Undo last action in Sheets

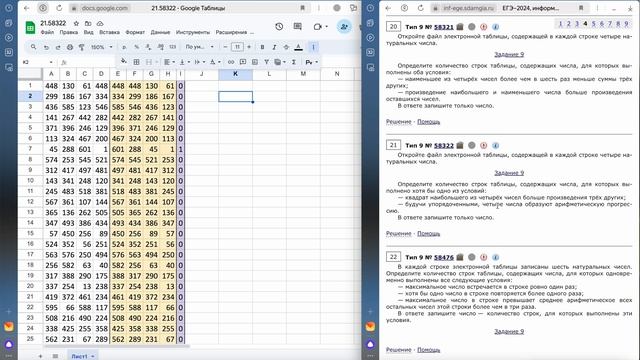click(46, 47)
